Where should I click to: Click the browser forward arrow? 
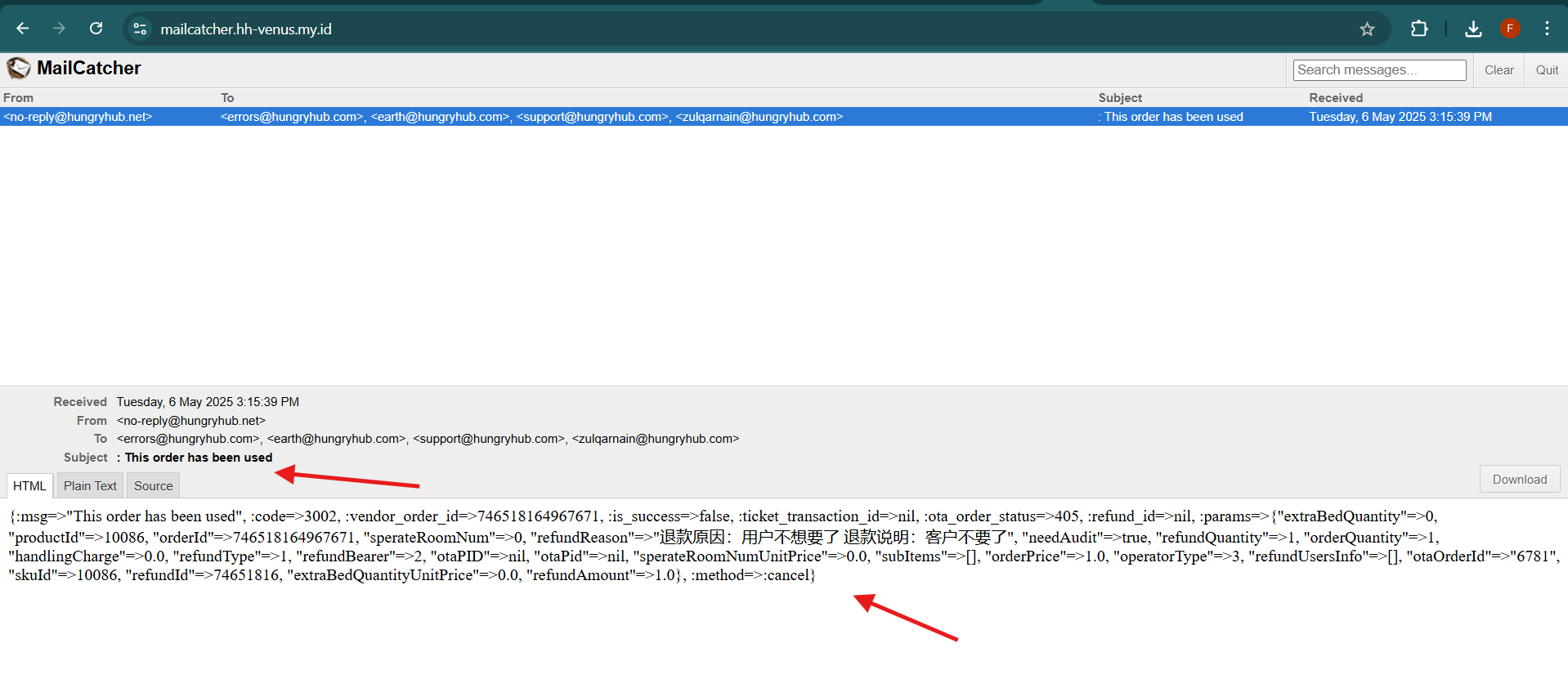click(59, 29)
